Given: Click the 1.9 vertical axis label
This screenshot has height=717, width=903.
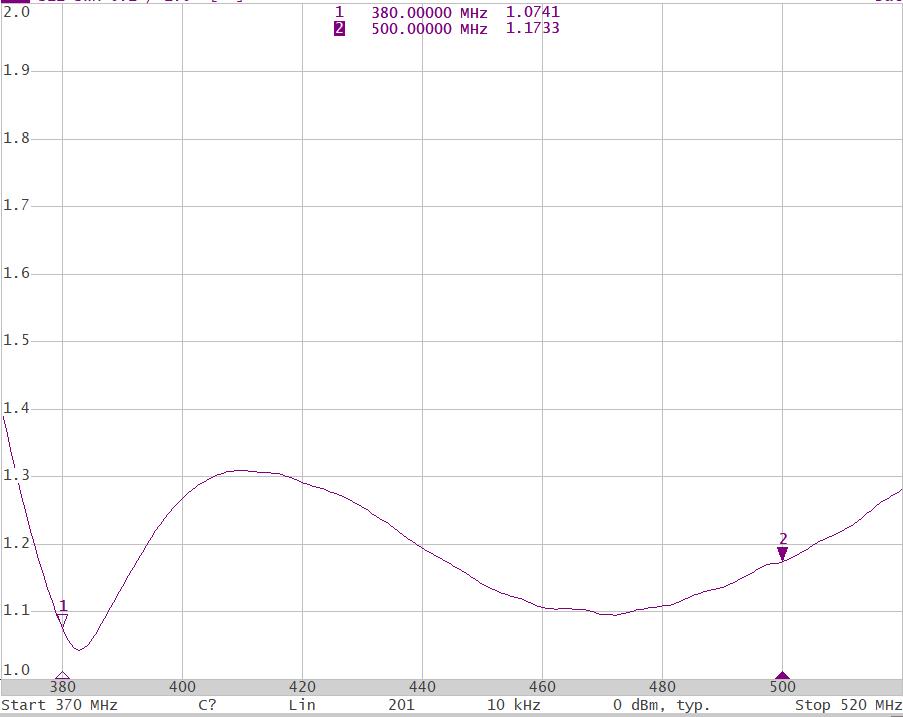Looking at the screenshot, I should pyautogui.click(x=16, y=70).
